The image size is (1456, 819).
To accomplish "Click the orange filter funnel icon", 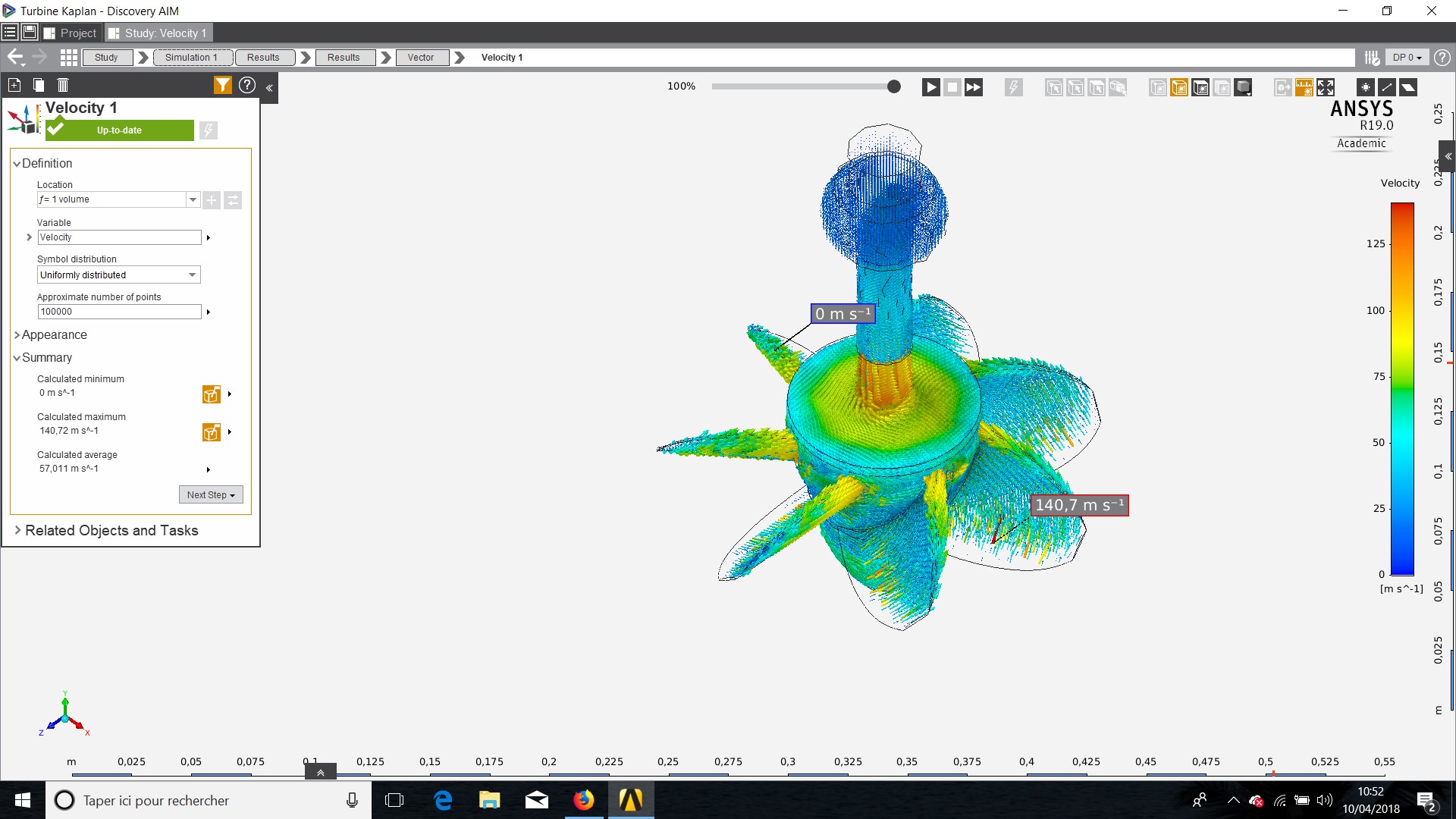I will pos(222,86).
